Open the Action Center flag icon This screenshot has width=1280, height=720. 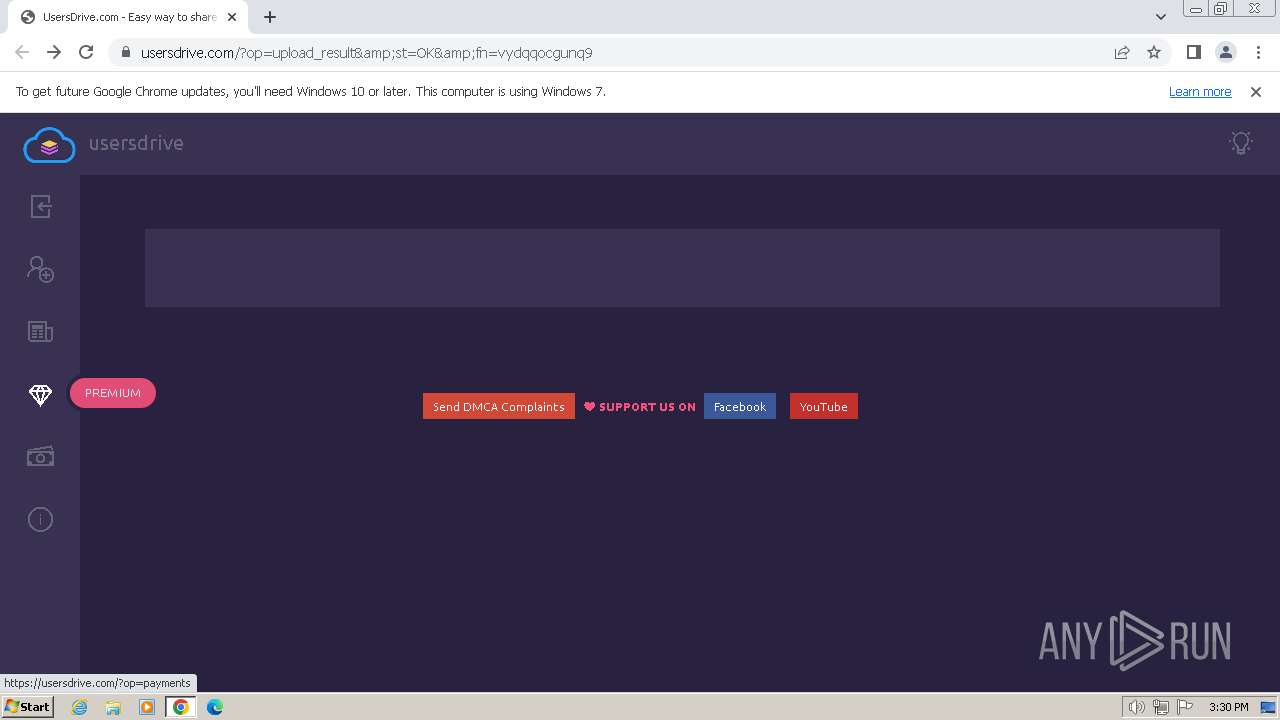1185,707
